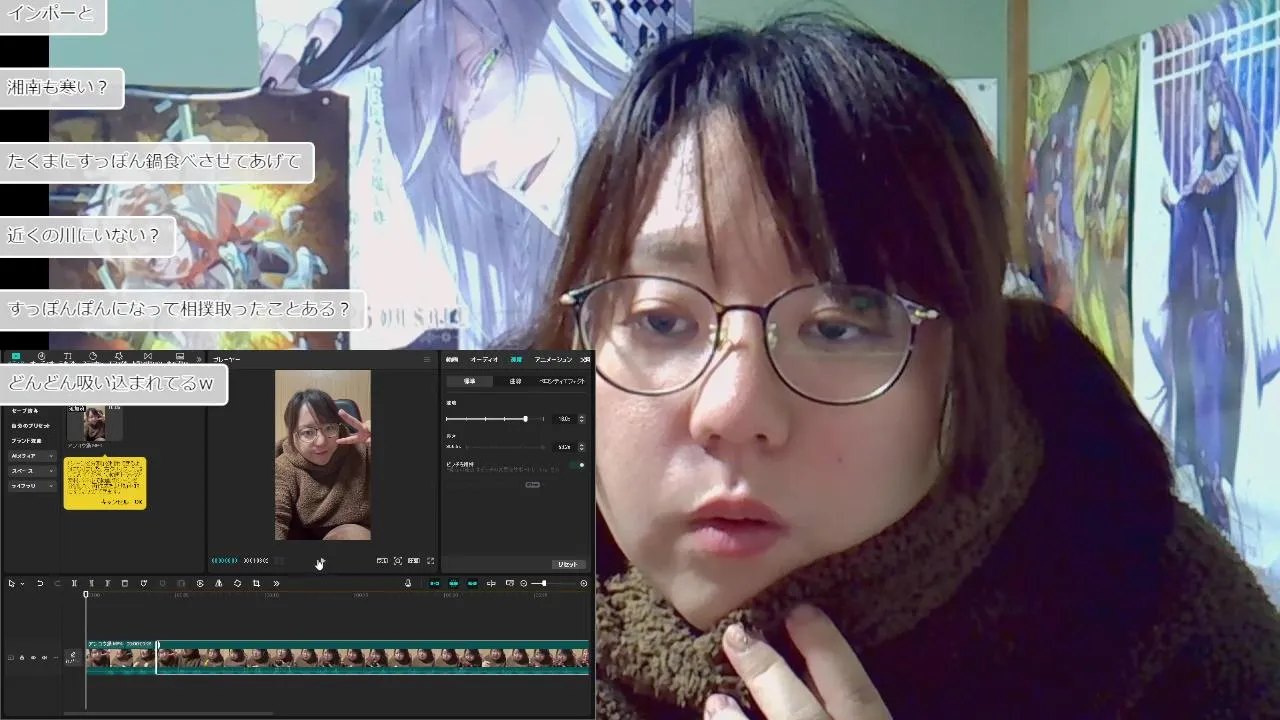
Task: Open the Text tab icon in editor
Action: [x=68, y=356]
